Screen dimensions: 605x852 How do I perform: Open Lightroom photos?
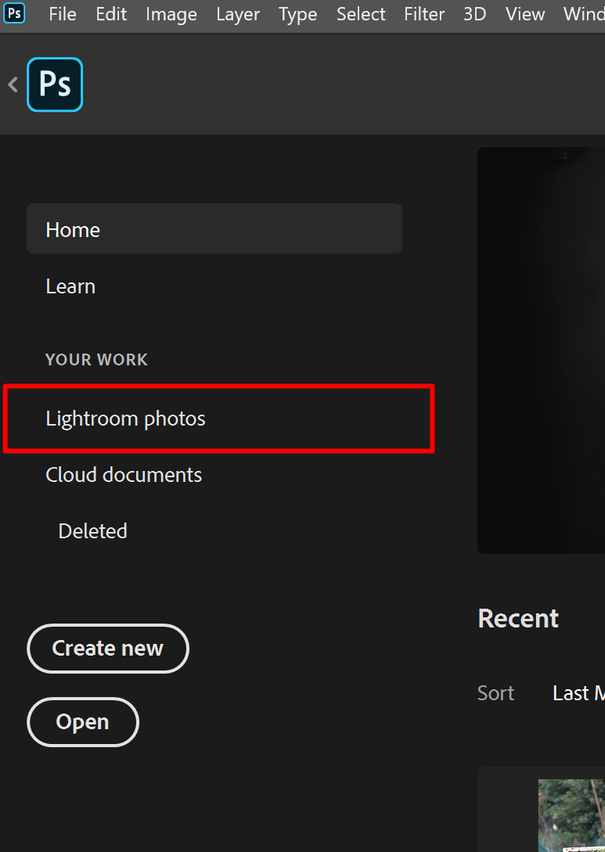pyautogui.click(x=126, y=419)
